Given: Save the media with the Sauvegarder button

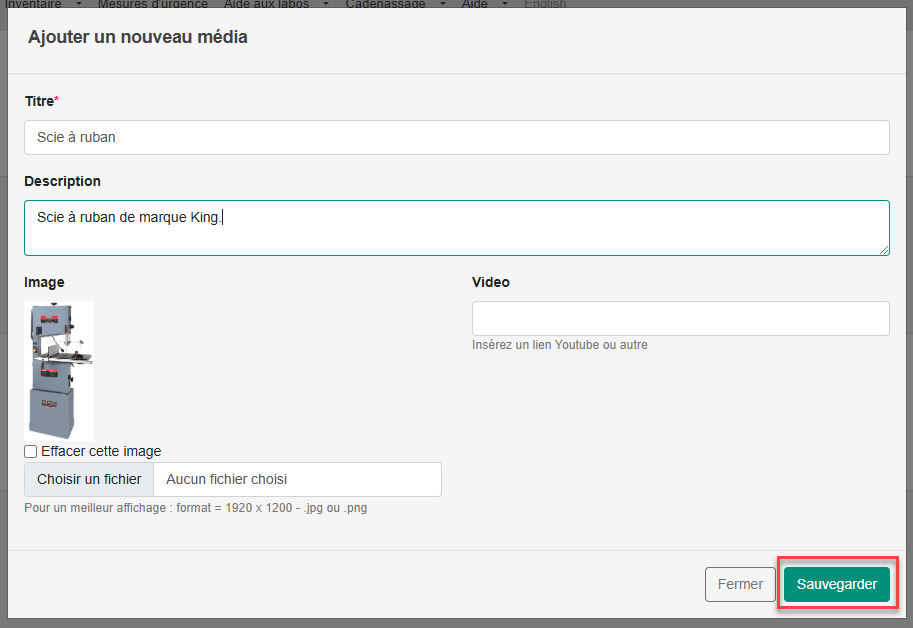Looking at the screenshot, I should (836, 585).
